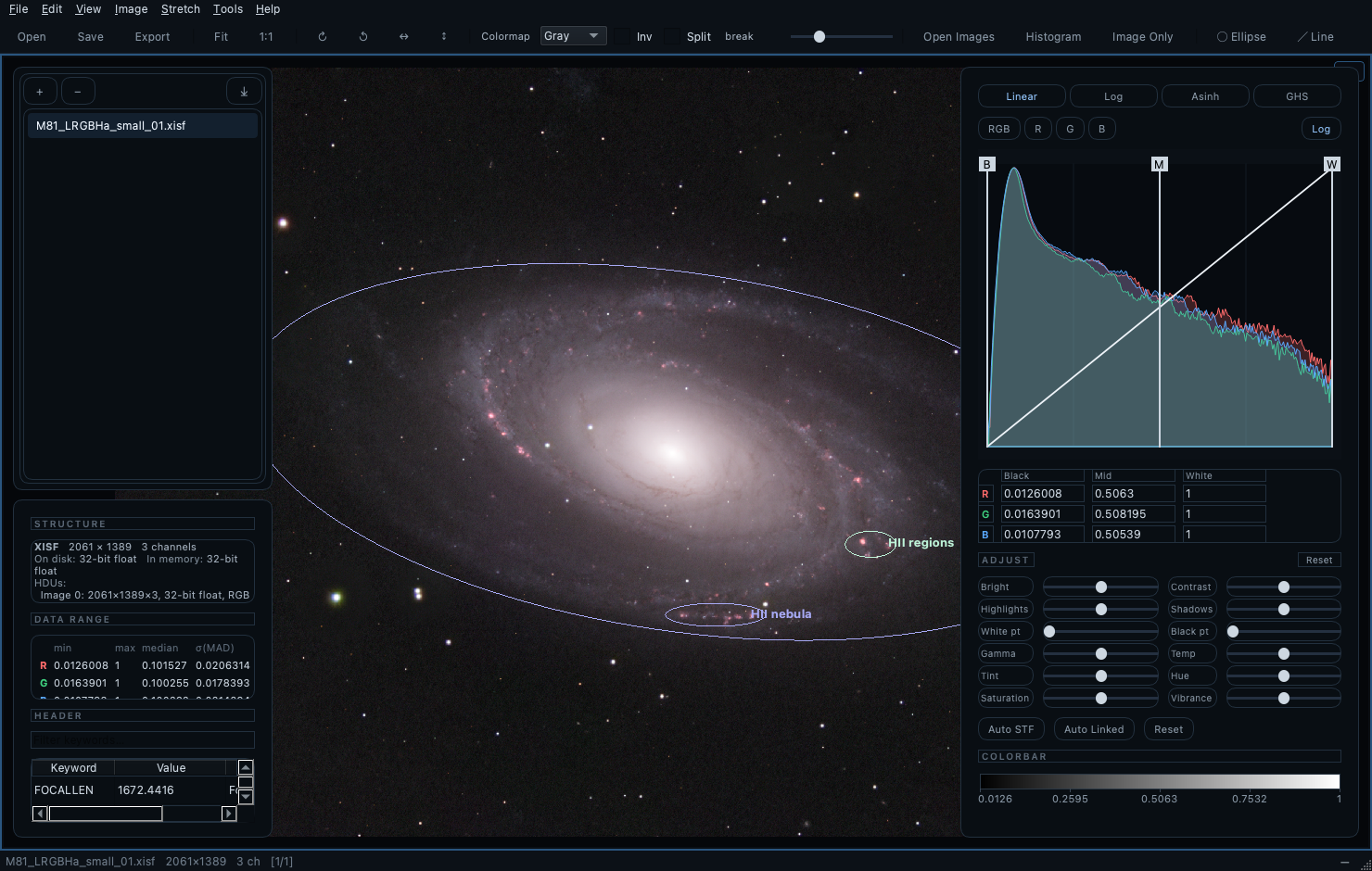Viewport: 1372px width, 871px height.
Task: Flip the image vertically
Action: (444, 37)
